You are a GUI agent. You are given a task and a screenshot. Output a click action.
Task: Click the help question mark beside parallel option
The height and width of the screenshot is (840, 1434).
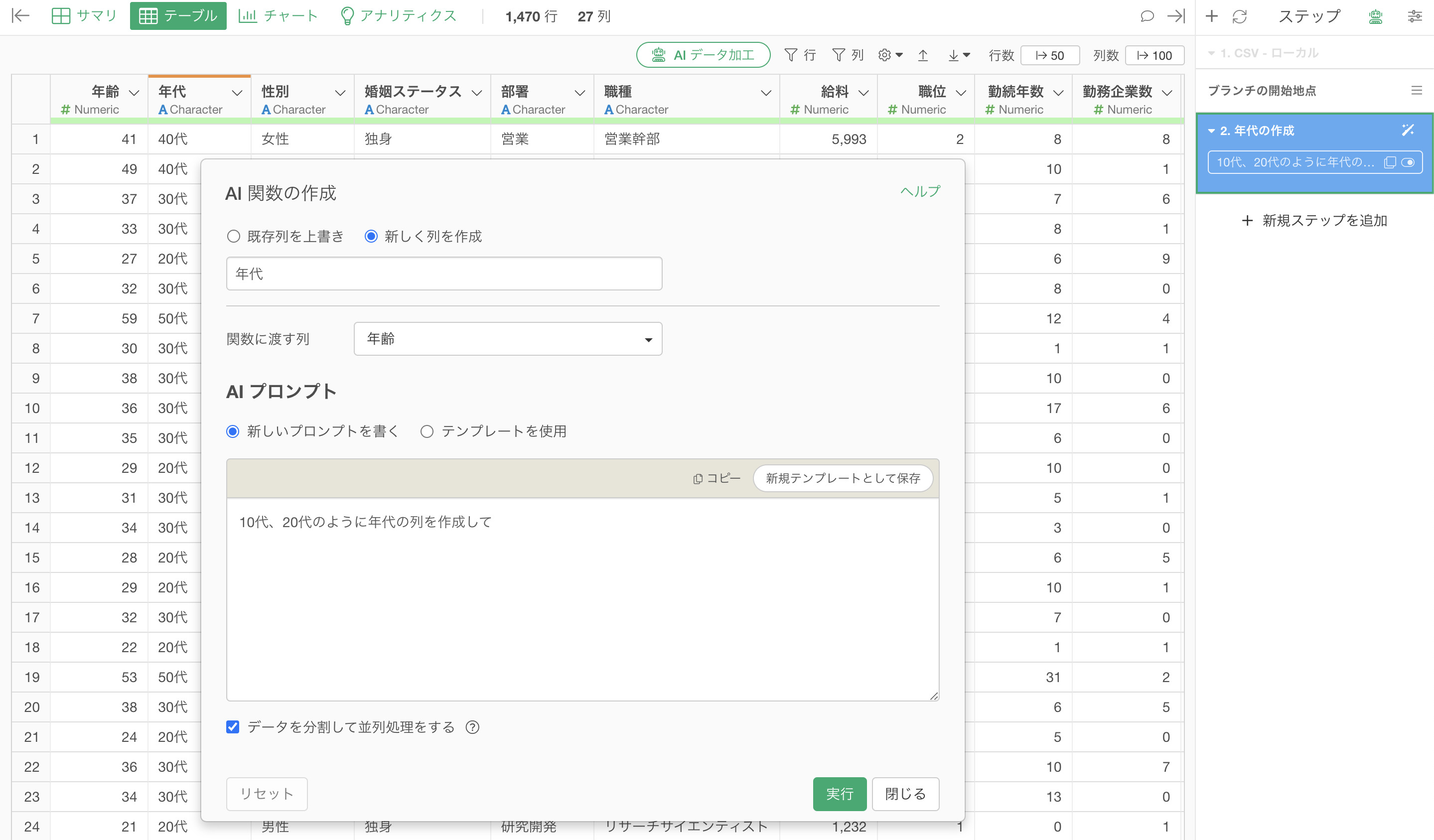tap(472, 727)
